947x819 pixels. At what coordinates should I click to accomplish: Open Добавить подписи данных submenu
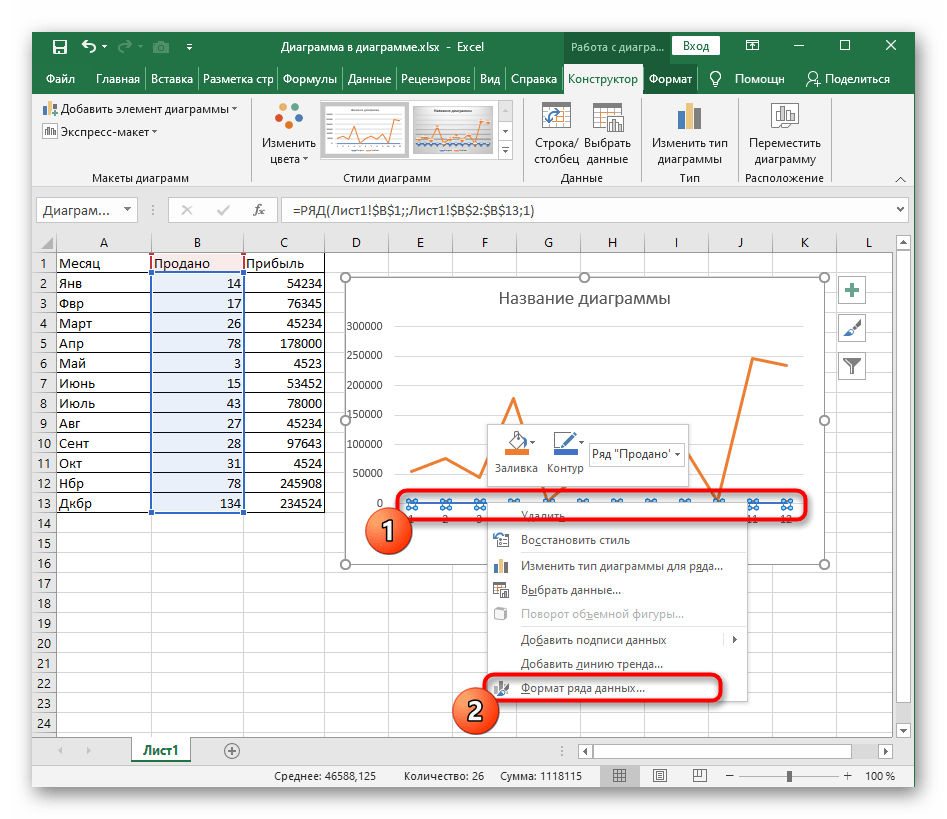617,640
